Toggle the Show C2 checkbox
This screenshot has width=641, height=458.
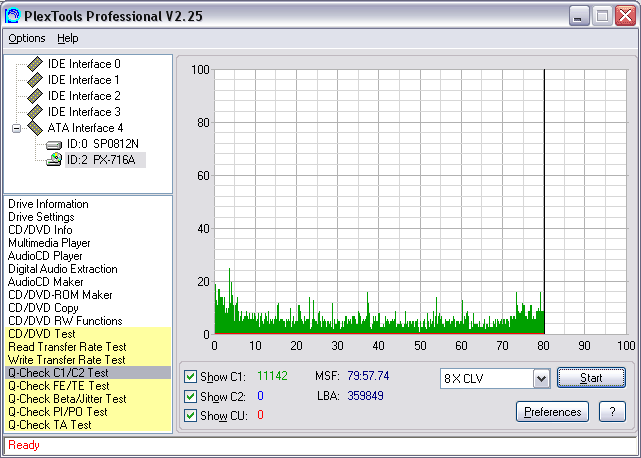(x=190, y=396)
